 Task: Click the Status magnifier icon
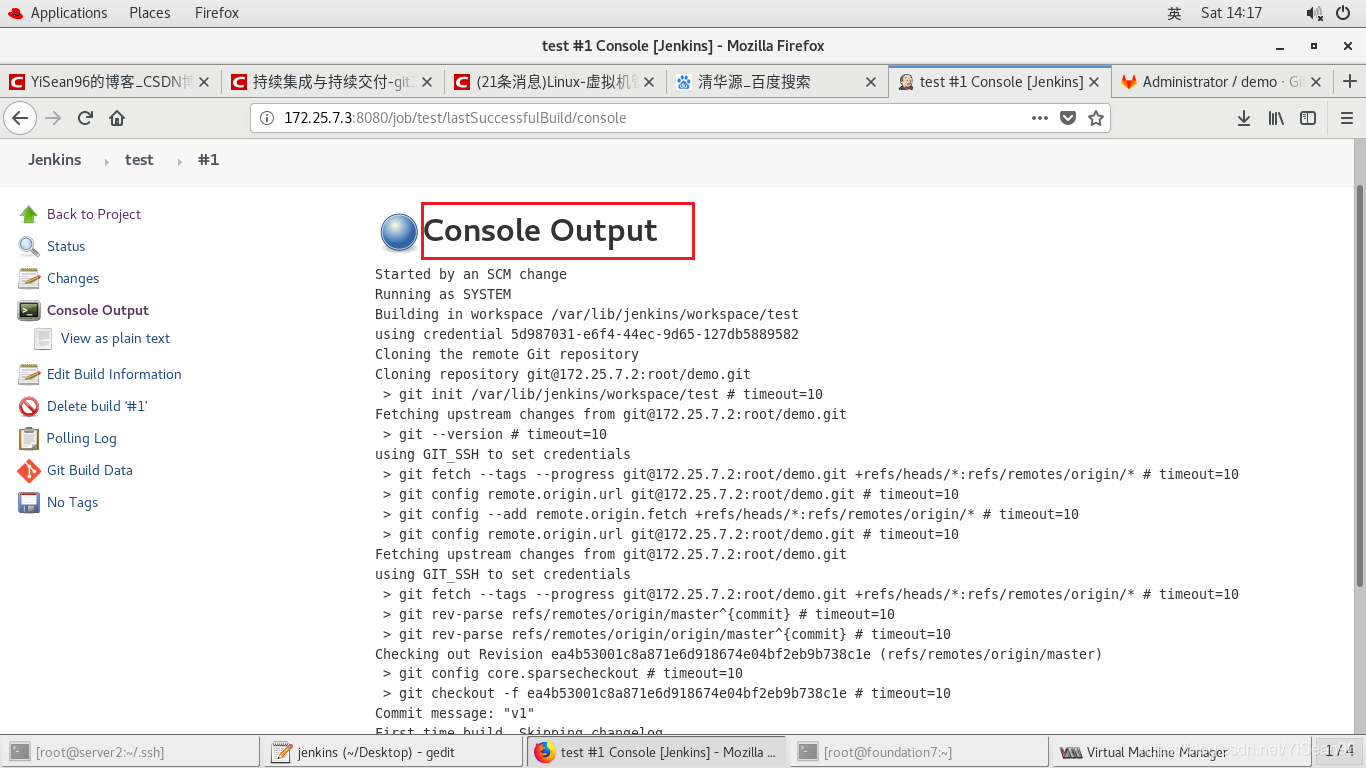point(29,246)
